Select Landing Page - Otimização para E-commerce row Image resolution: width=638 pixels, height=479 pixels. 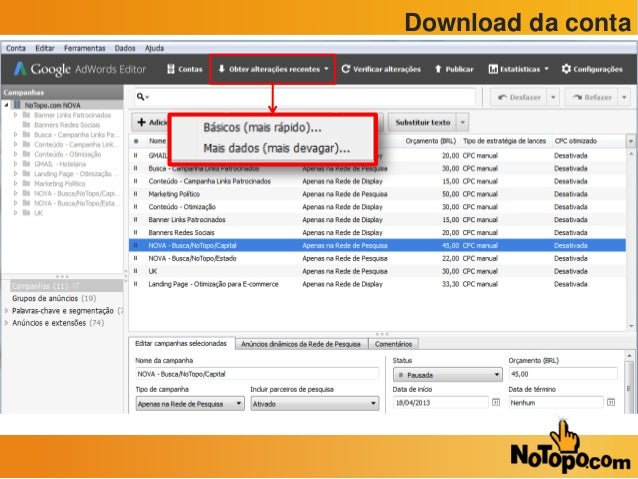377,284
